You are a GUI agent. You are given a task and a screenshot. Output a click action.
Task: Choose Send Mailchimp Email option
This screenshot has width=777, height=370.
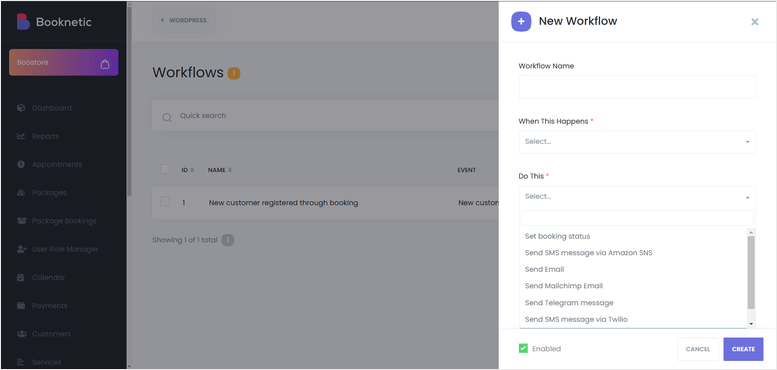(633, 286)
